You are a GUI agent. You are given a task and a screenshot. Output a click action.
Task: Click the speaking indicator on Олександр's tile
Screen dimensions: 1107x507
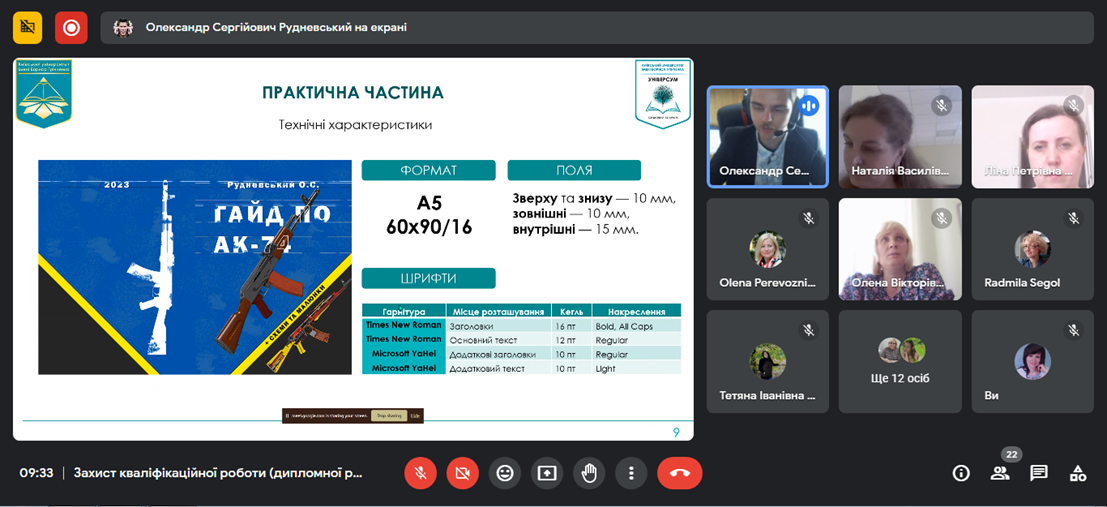tap(808, 106)
